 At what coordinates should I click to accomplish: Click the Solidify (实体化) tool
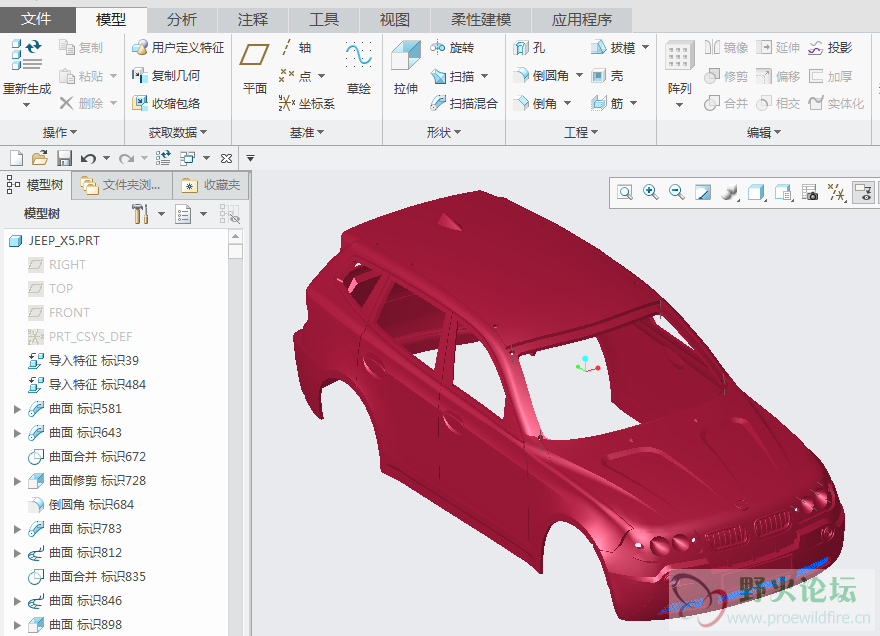[x=836, y=103]
